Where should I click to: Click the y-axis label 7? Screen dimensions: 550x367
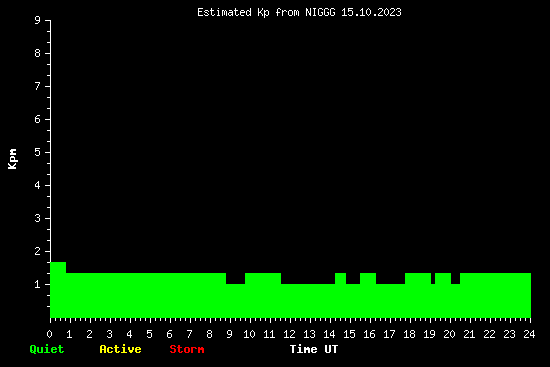click(x=38, y=87)
